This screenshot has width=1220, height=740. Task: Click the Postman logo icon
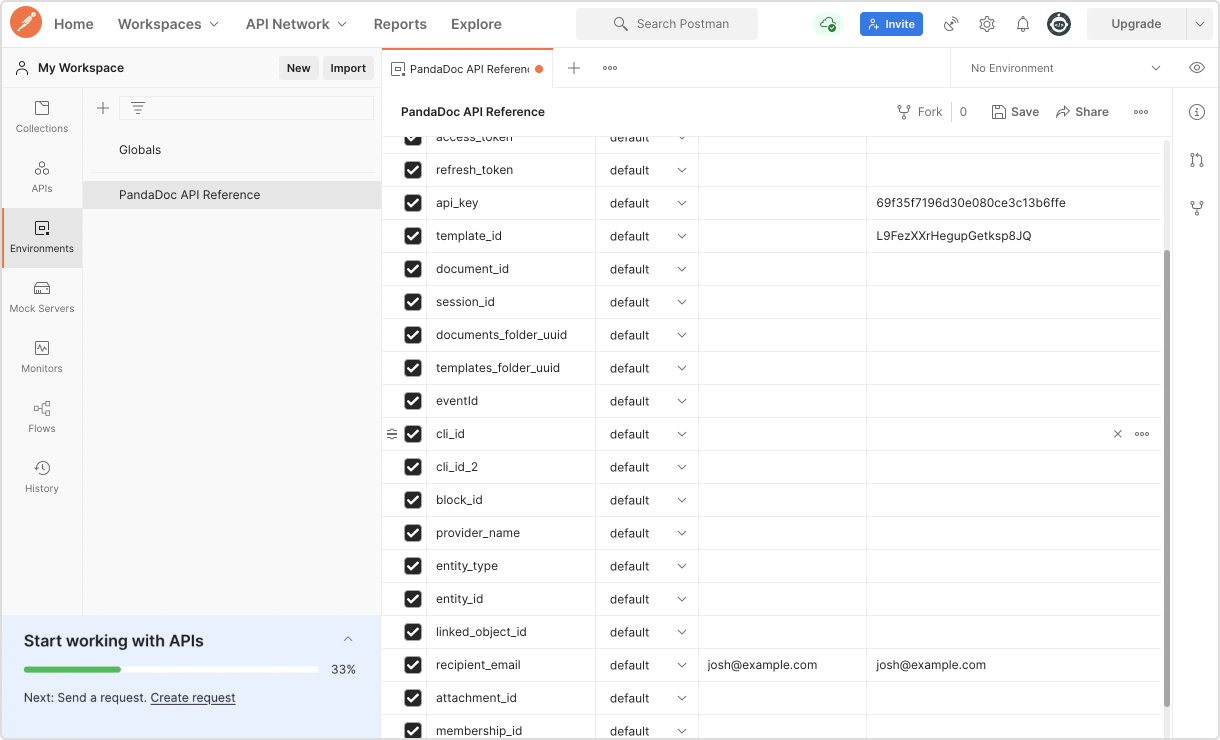(x=25, y=23)
